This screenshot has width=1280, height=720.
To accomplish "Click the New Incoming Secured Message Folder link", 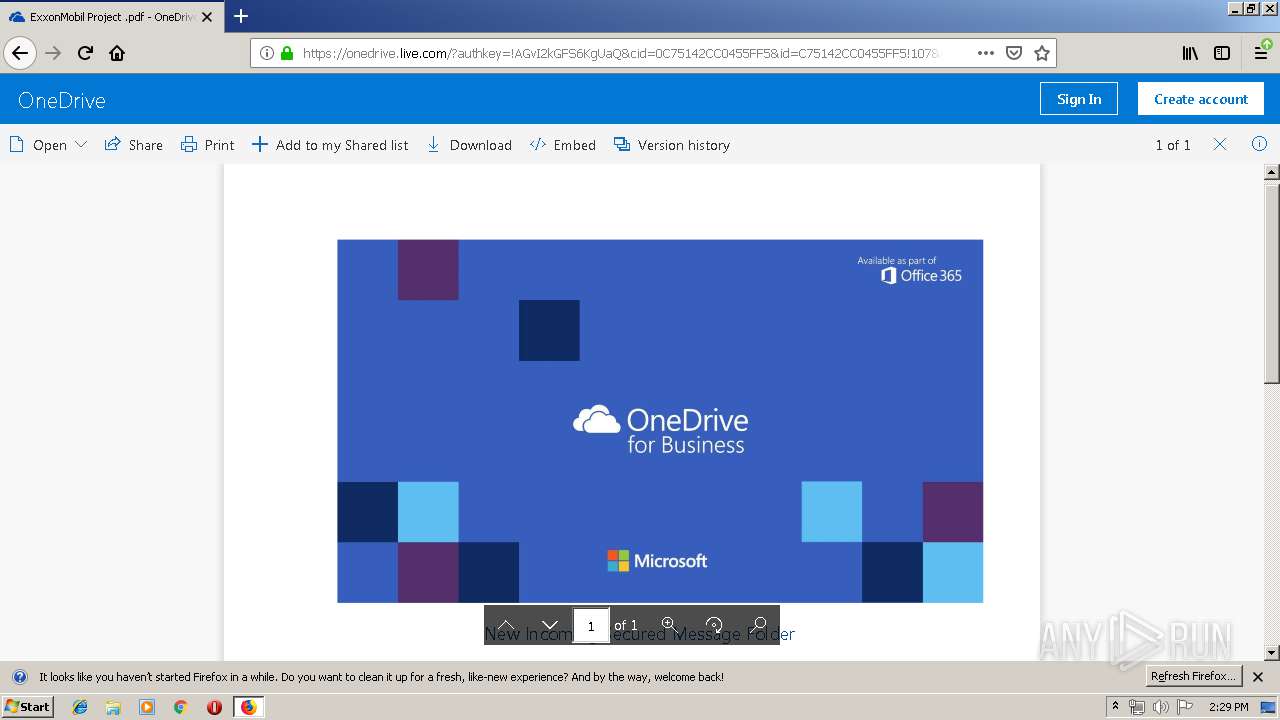I will click(639, 634).
